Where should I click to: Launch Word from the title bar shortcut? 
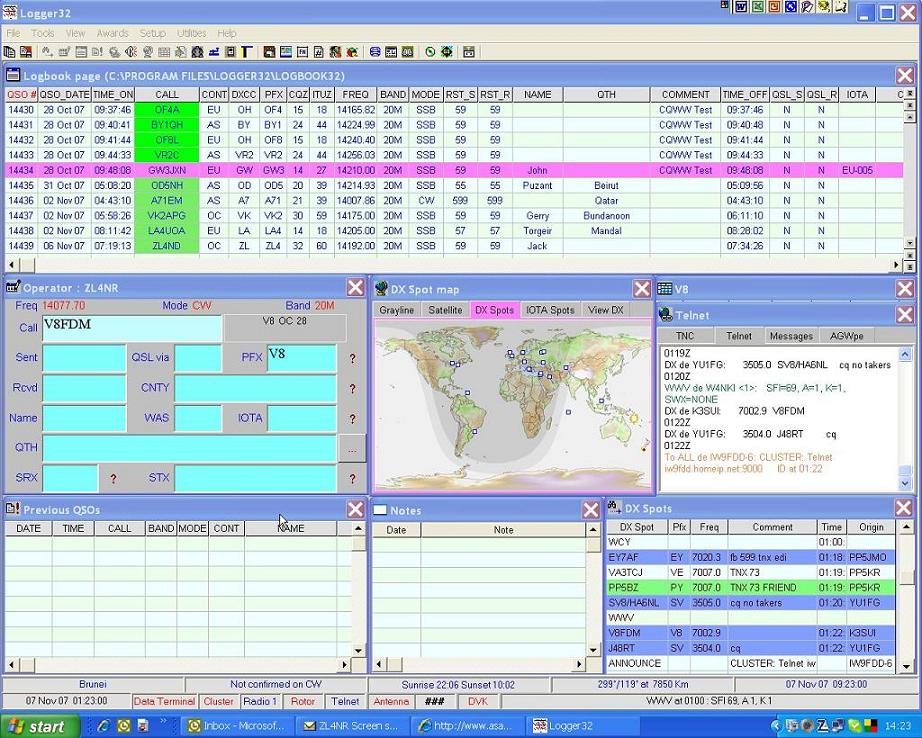[741, 7]
